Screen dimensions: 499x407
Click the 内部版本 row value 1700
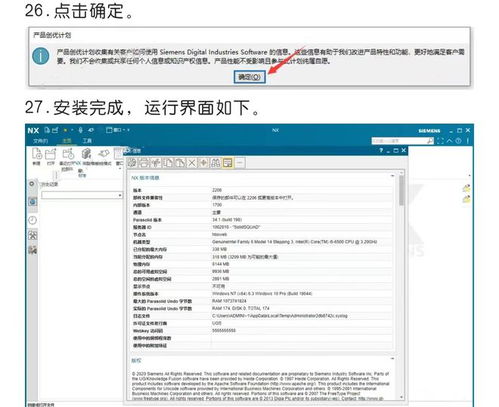click(217, 205)
